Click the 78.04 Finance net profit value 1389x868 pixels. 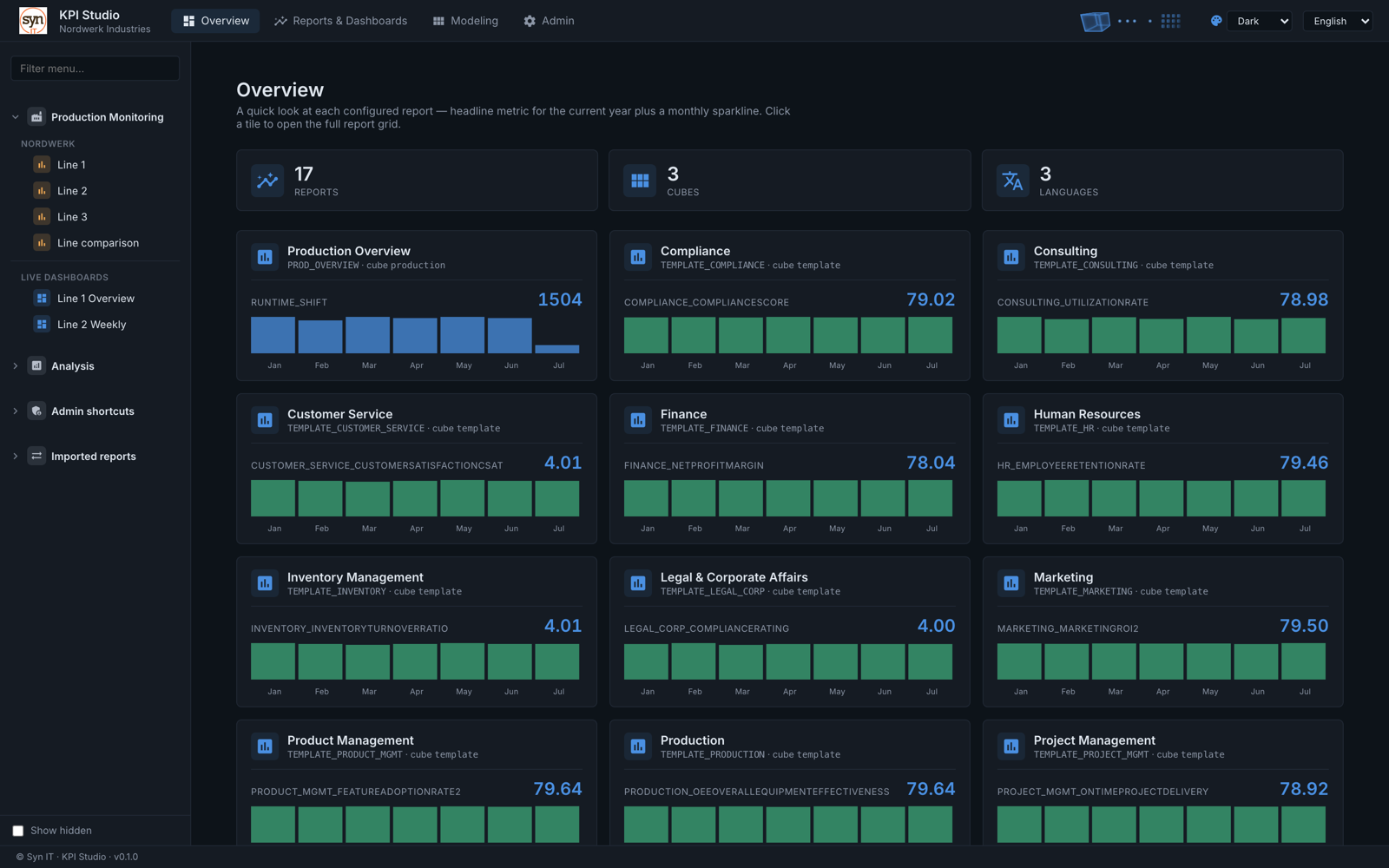(931, 463)
